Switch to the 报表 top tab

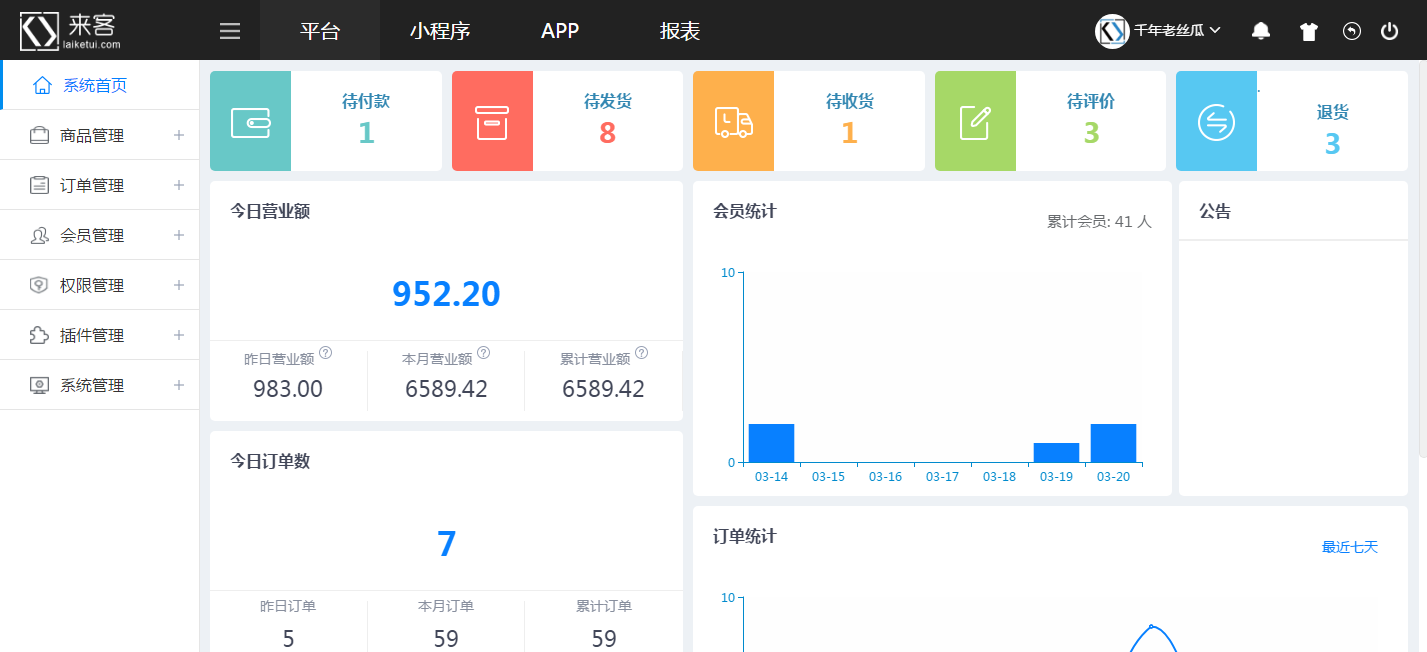[x=680, y=31]
